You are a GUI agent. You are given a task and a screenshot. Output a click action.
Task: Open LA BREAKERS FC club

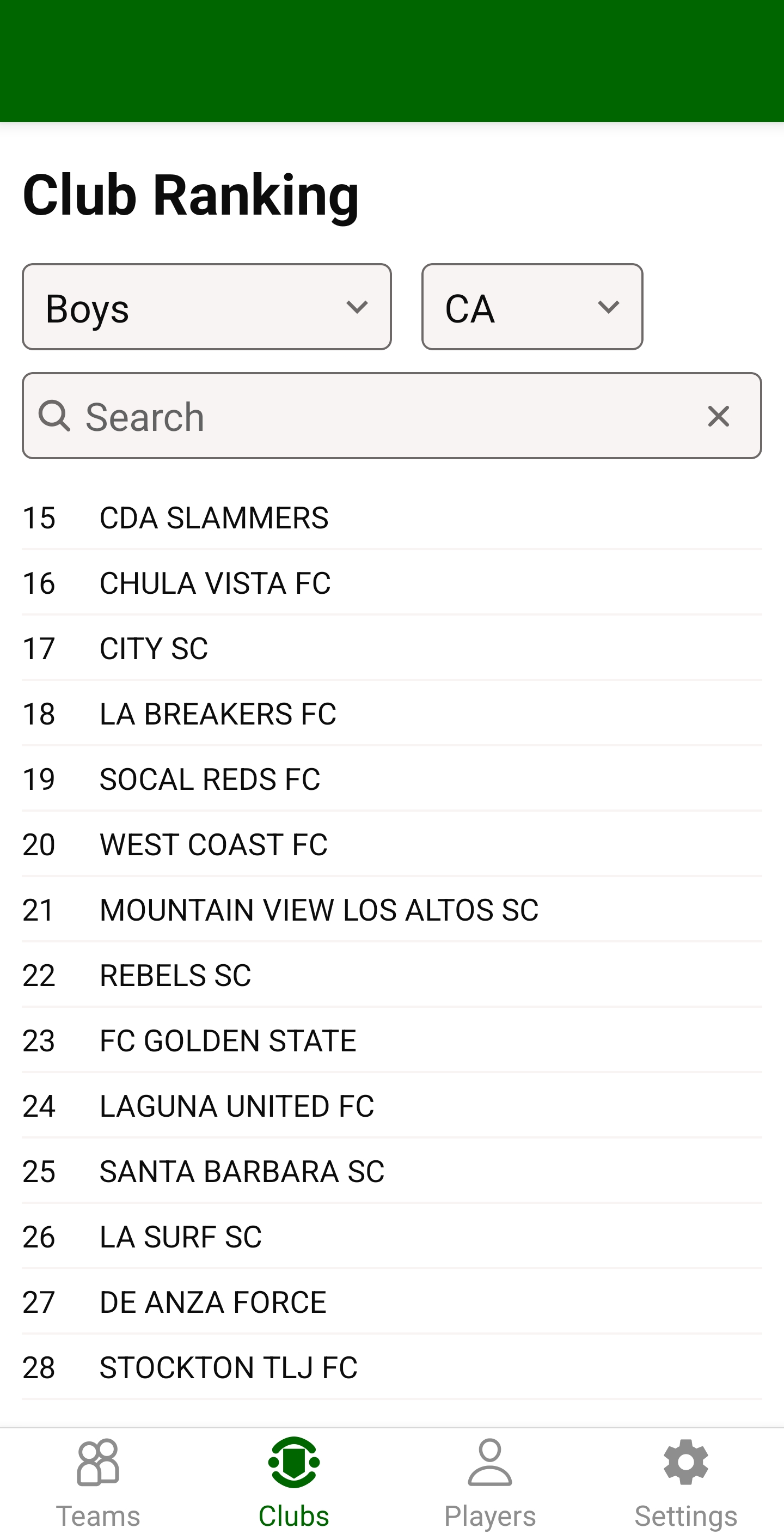click(x=391, y=714)
